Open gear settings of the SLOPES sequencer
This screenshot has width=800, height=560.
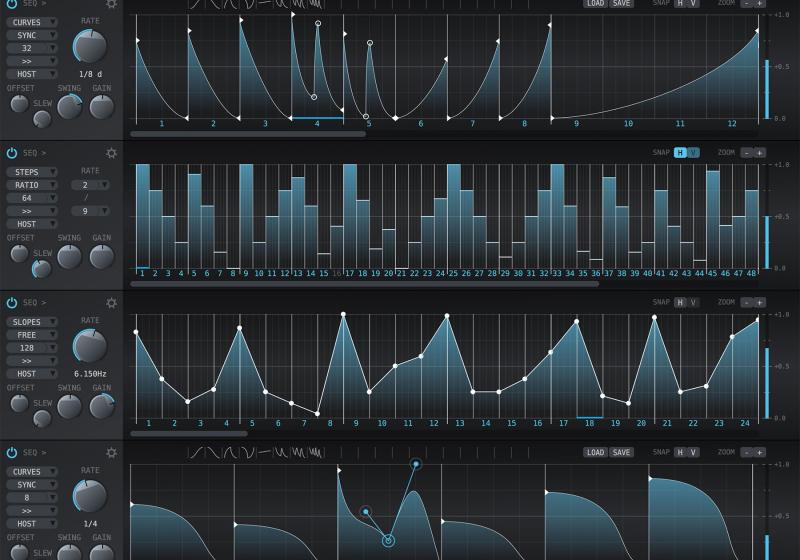click(x=111, y=303)
